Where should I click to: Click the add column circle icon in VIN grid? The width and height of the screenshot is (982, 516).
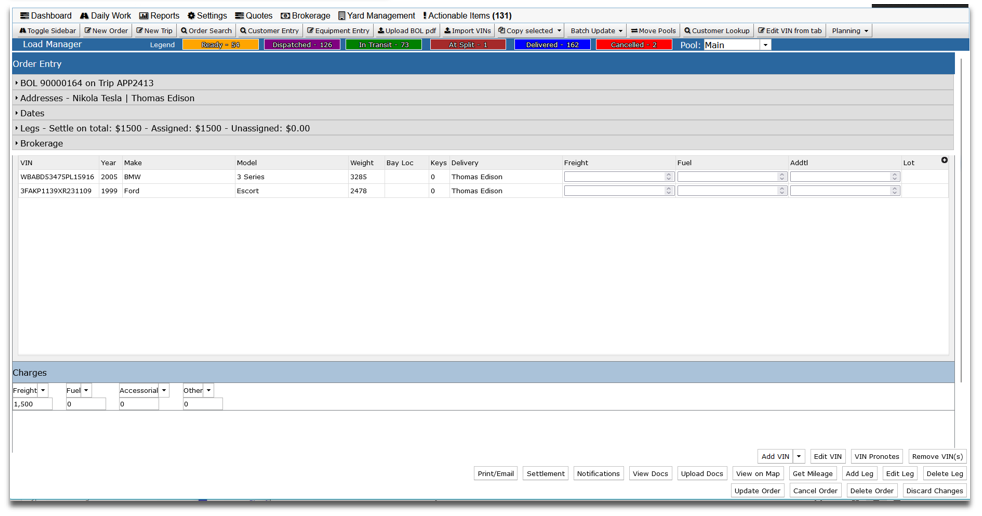(944, 160)
